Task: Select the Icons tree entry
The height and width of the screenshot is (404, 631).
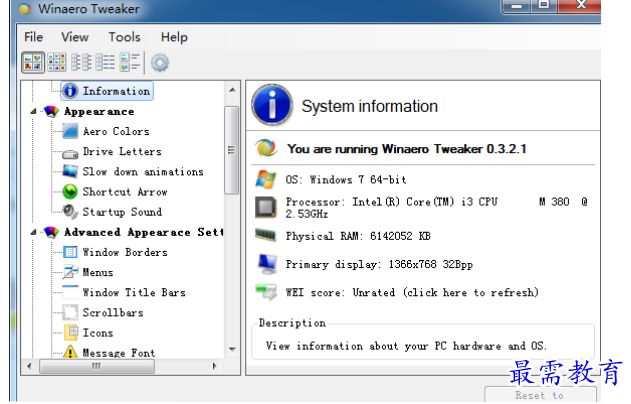Action: tap(97, 333)
